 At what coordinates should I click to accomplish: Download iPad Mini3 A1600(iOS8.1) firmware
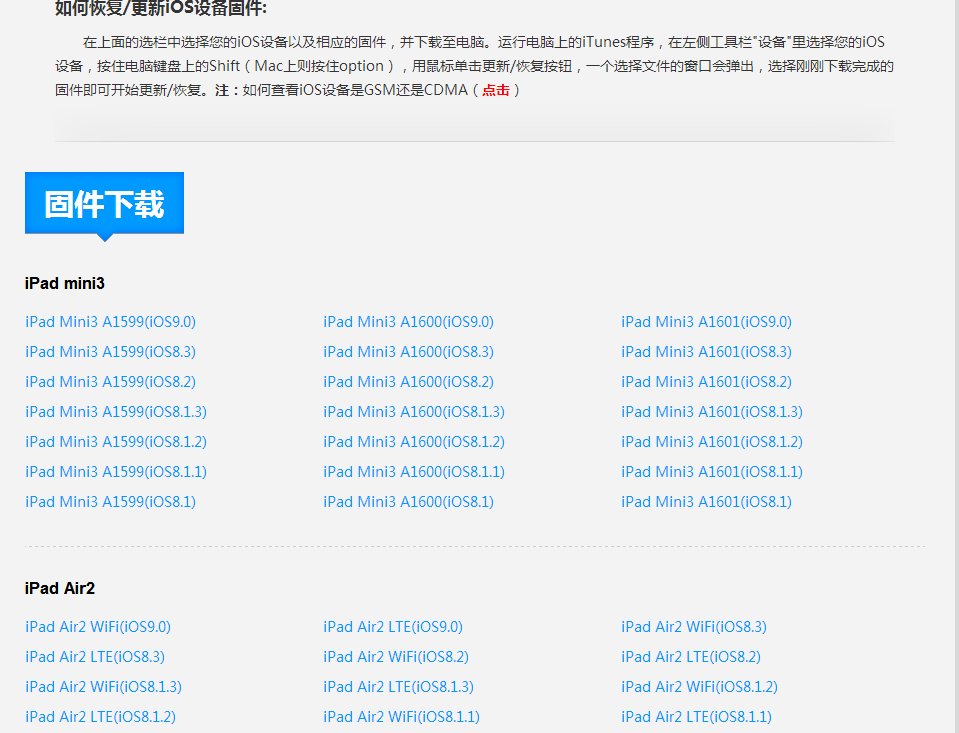pos(409,502)
